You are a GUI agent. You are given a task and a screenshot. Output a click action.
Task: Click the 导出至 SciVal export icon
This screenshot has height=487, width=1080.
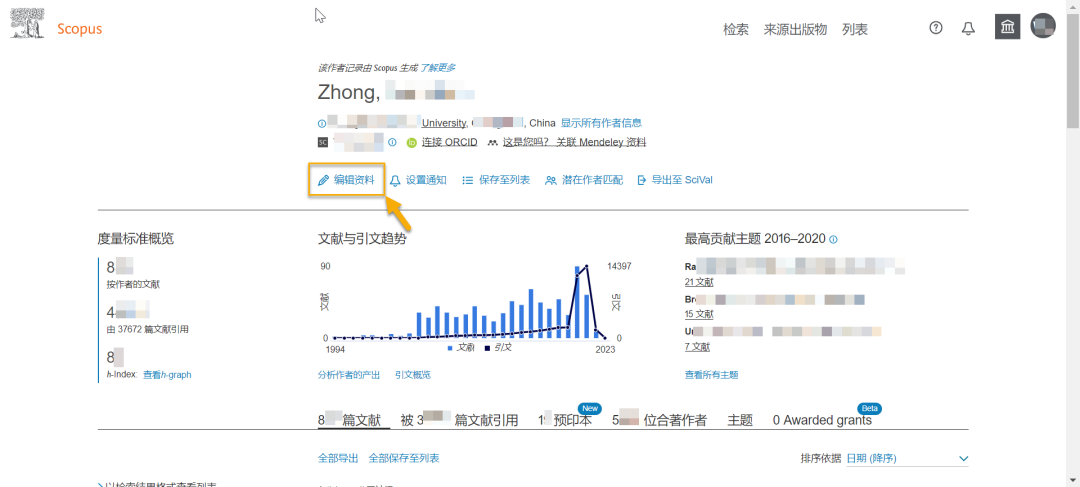[642, 180]
